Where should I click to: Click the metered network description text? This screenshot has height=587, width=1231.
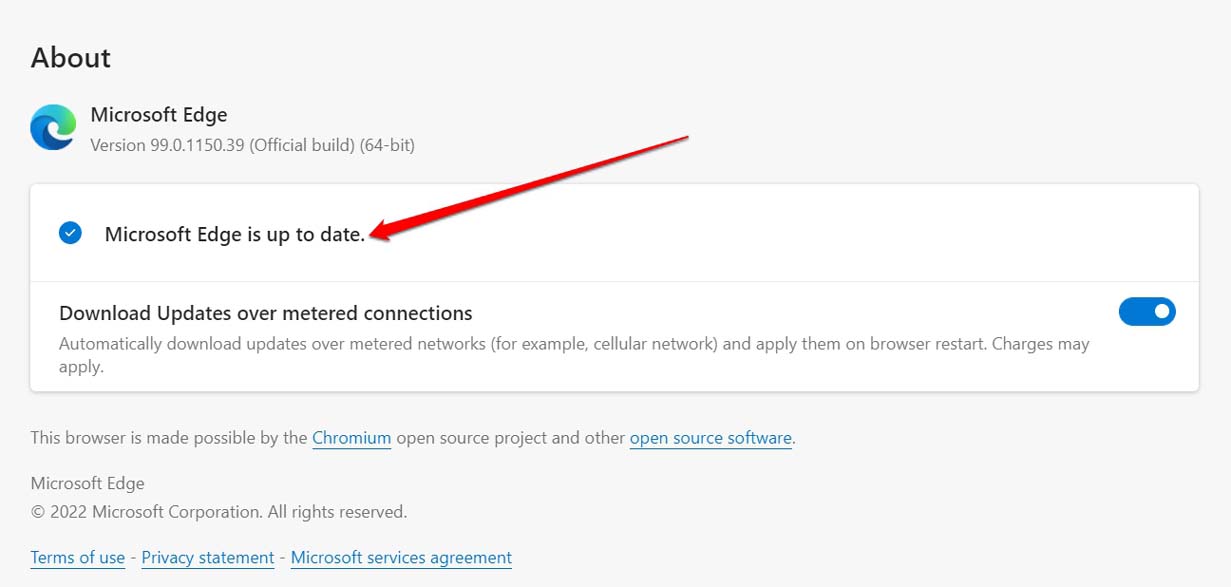(x=573, y=343)
